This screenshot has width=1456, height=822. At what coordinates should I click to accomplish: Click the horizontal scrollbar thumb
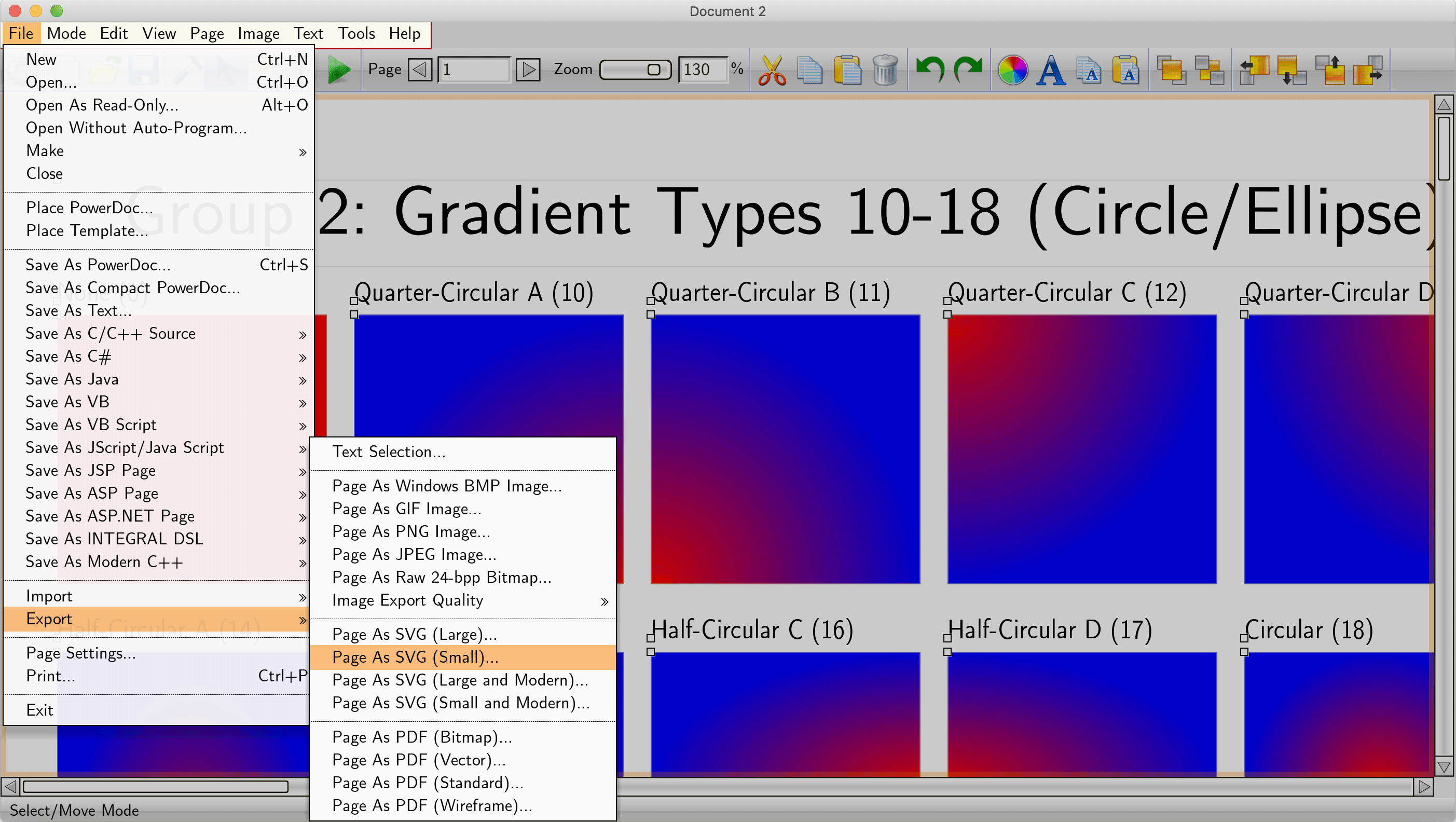(156, 786)
